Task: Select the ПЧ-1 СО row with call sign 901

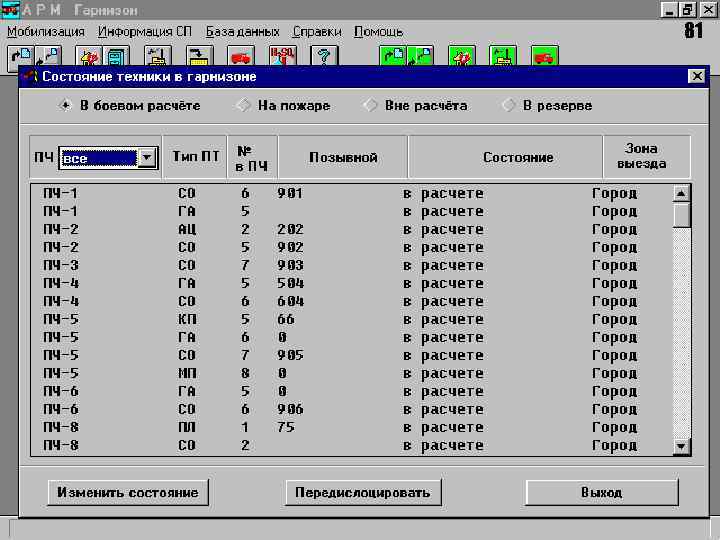Action: tap(352, 193)
